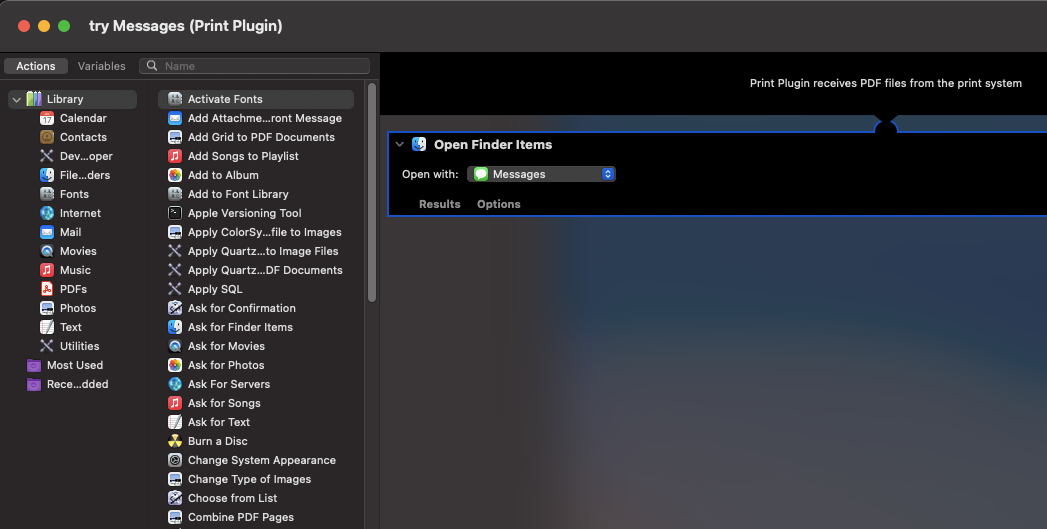Click the Movies category icon
The image size is (1047, 529).
pos(47,251)
